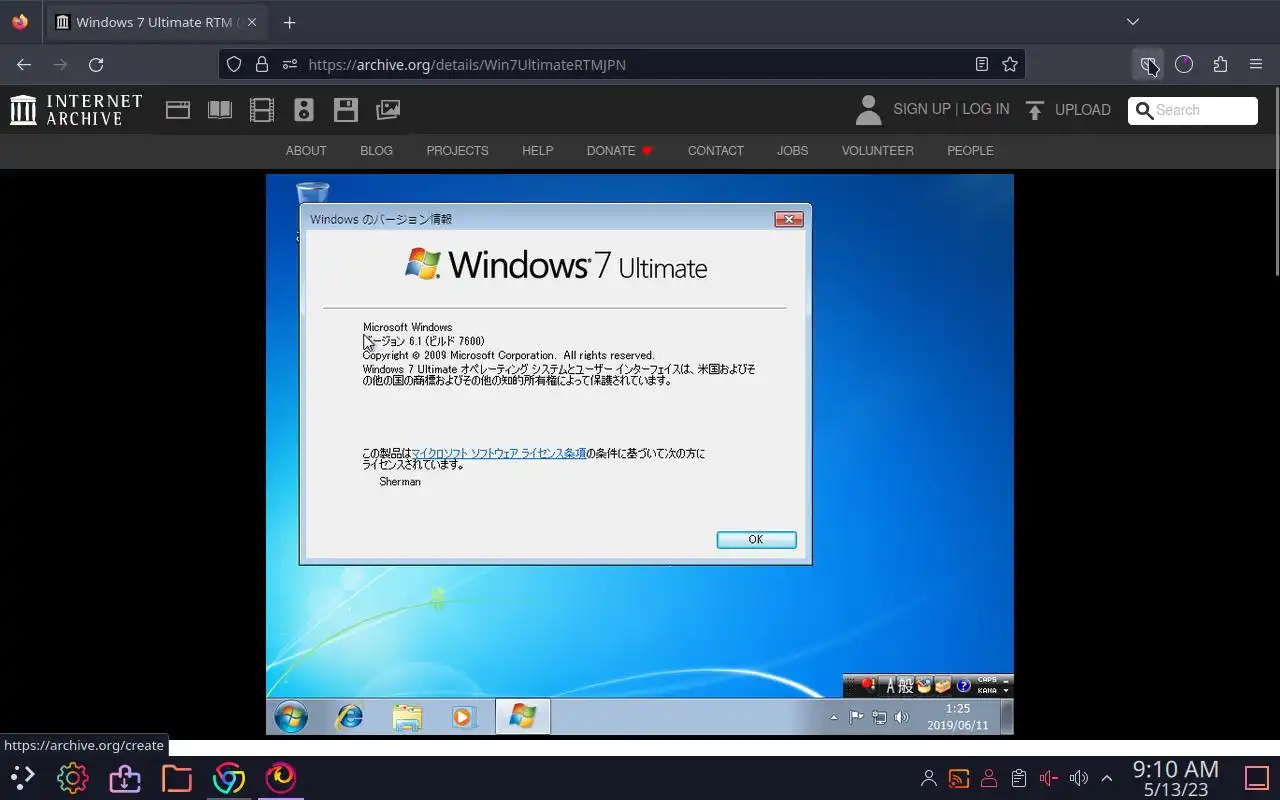Expand hidden host tray icons chevron
The image size is (1280, 800).
coord(1107,778)
